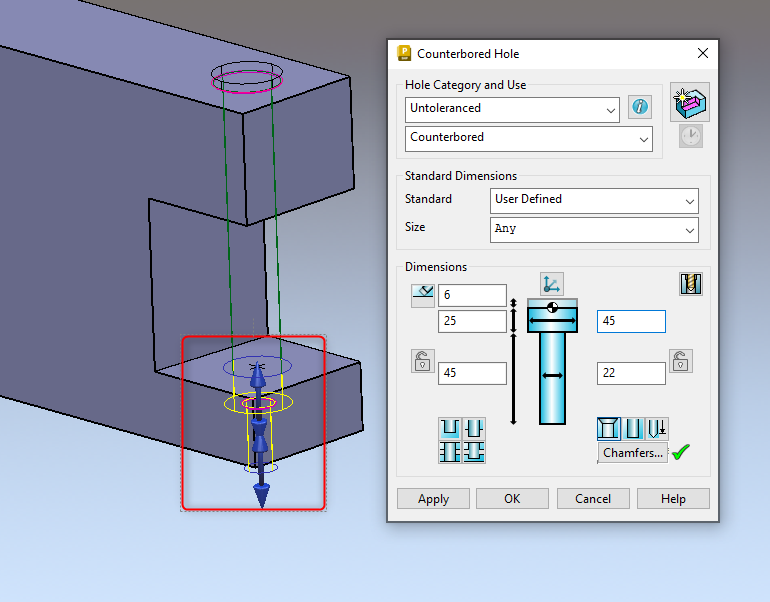Image resolution: width=770 pixels, height=602 pixels.
Task: Select the flat-bottom blind hole icon
Action: coord(633,429)
